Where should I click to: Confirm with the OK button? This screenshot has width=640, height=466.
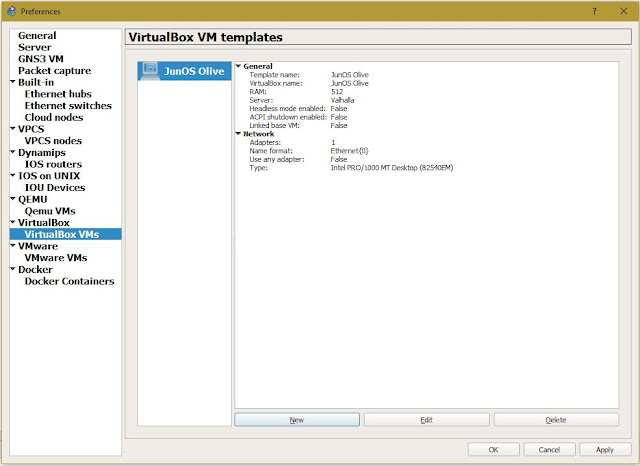[493, 450]
